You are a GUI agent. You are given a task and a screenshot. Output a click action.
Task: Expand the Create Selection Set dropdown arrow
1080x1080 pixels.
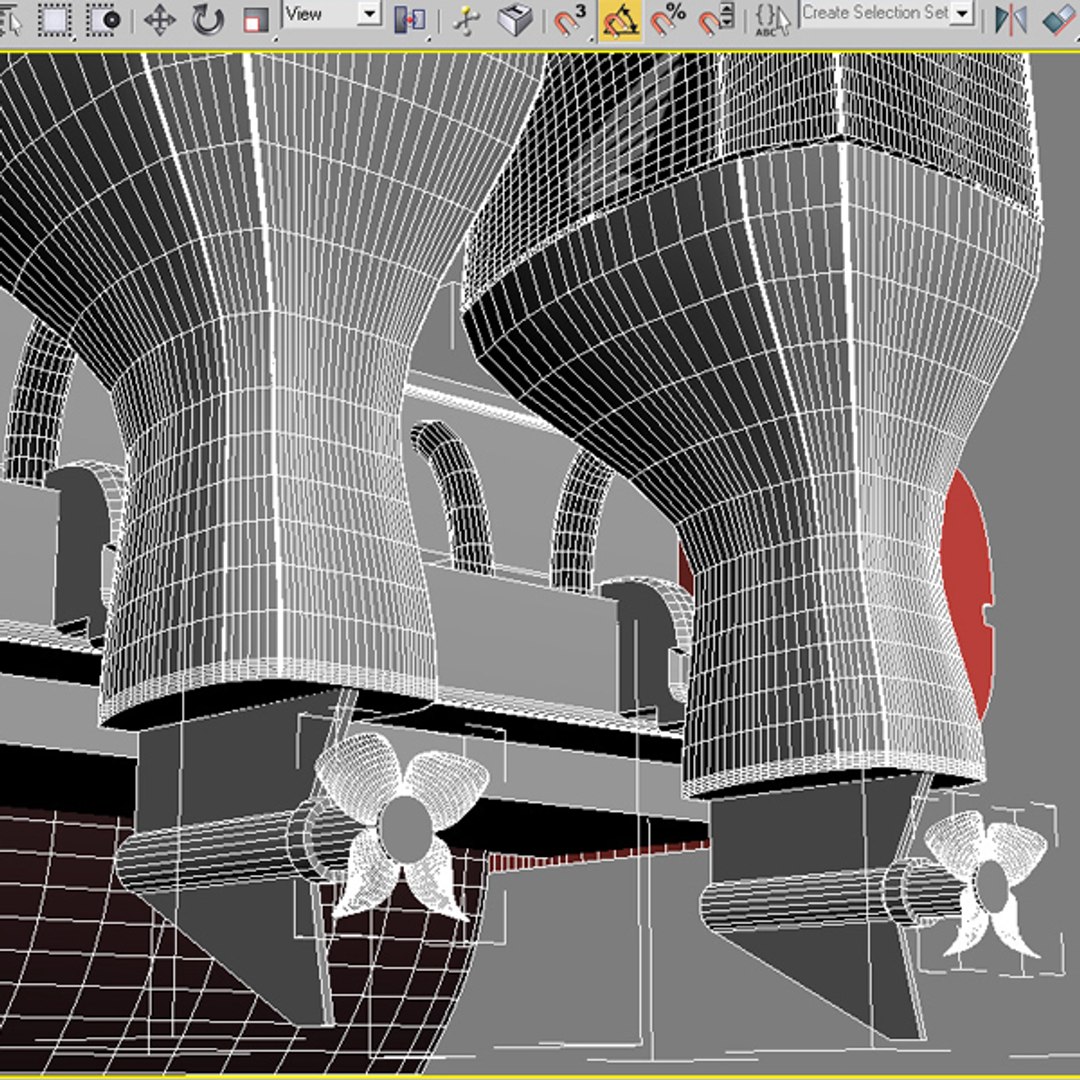[962, 13]
